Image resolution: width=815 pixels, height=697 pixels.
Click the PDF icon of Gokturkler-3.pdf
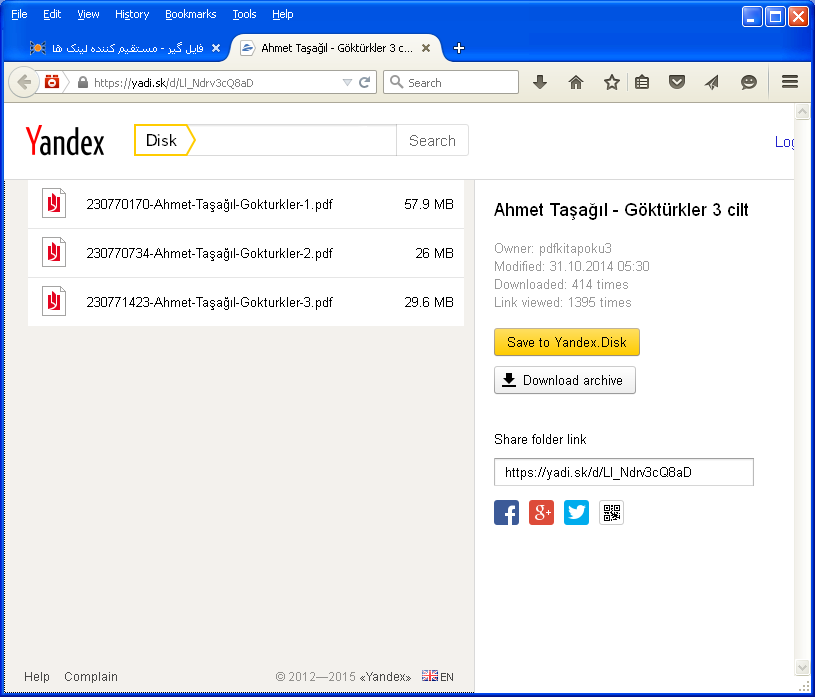click(x=54, y=301)
